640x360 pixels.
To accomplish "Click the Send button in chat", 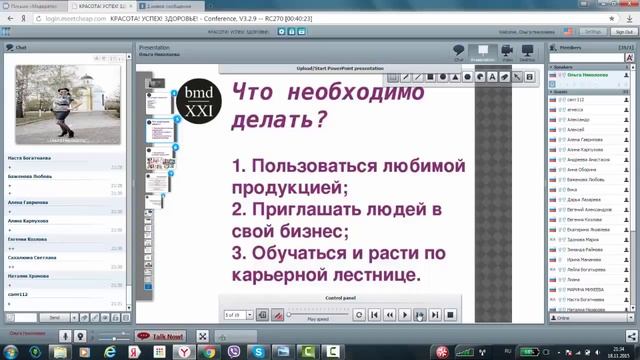I will (54, 318).
